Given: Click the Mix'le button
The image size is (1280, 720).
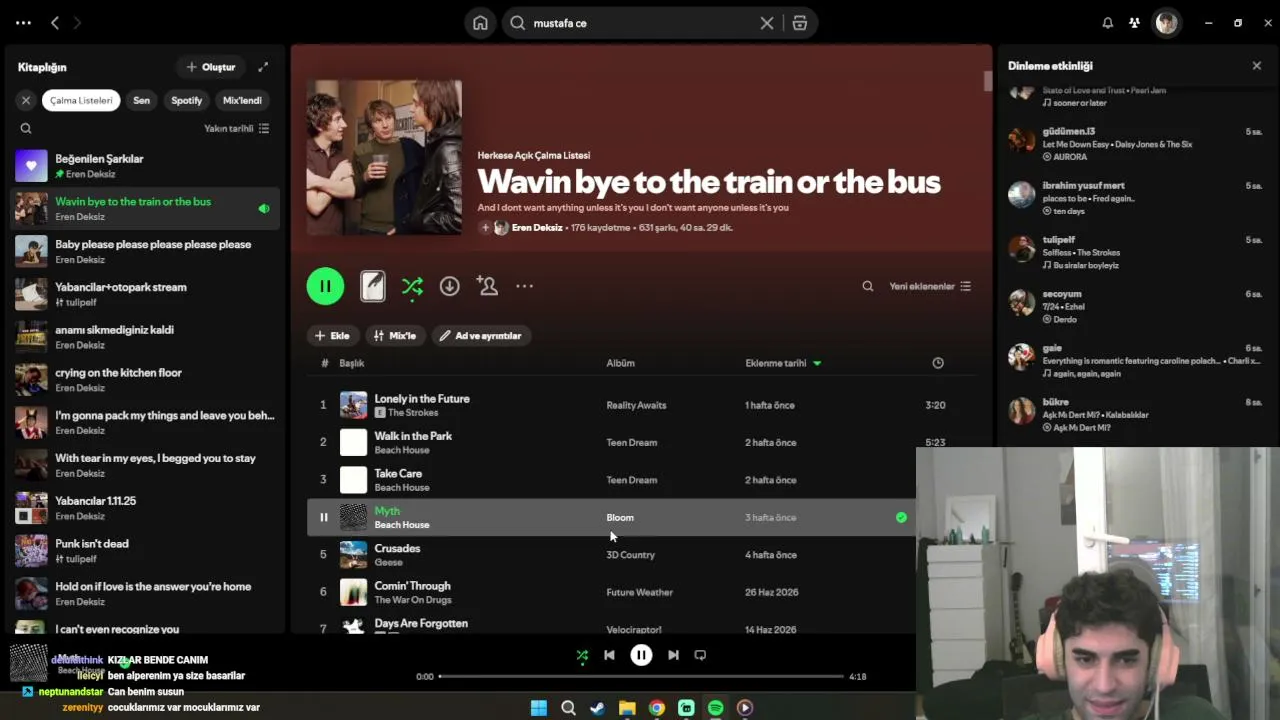Looking at the screenshot, I should [x=395, y=336].
